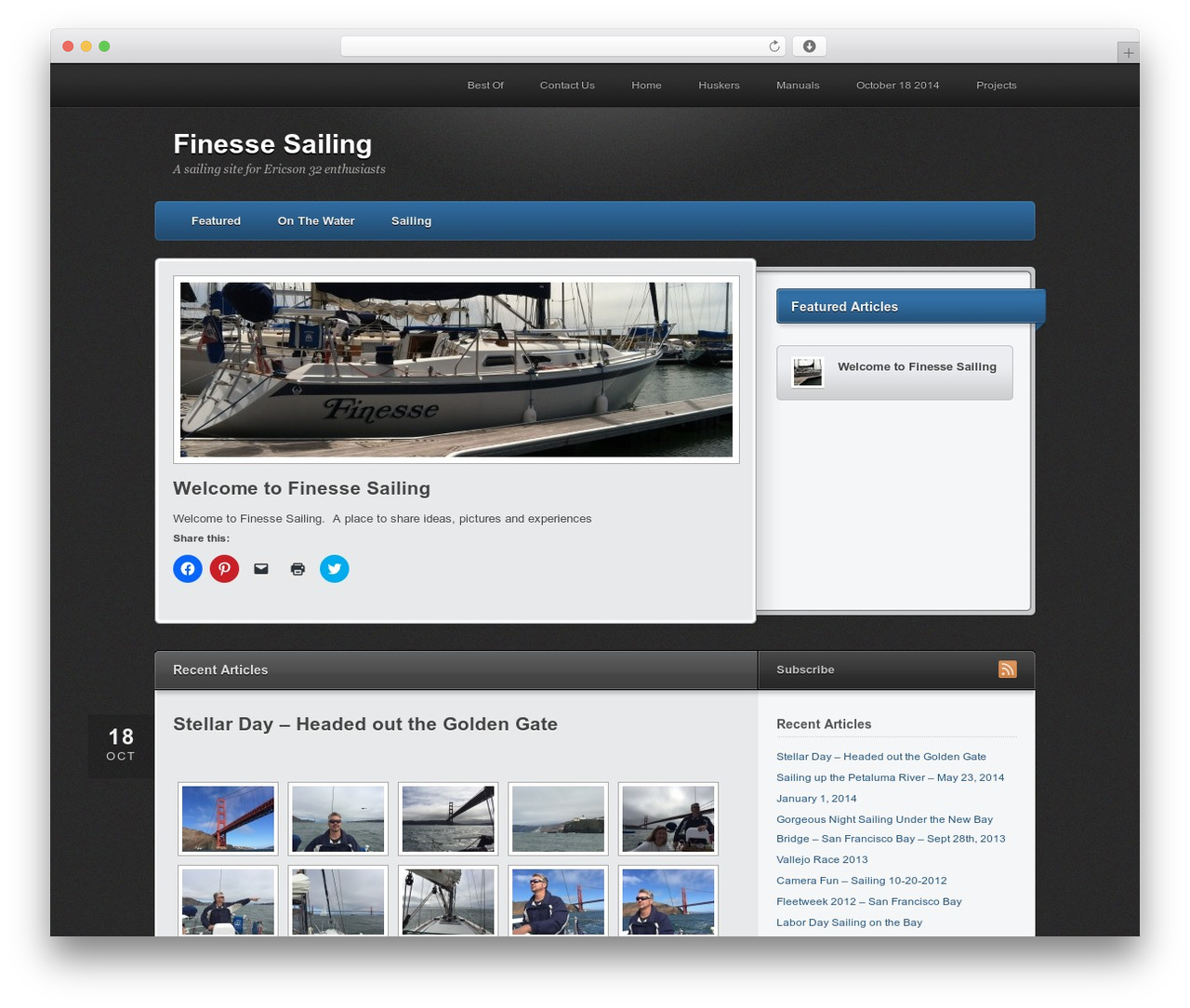1190x1008 pixels.
Task: Open the Huskers menu item
Action: 719,86
